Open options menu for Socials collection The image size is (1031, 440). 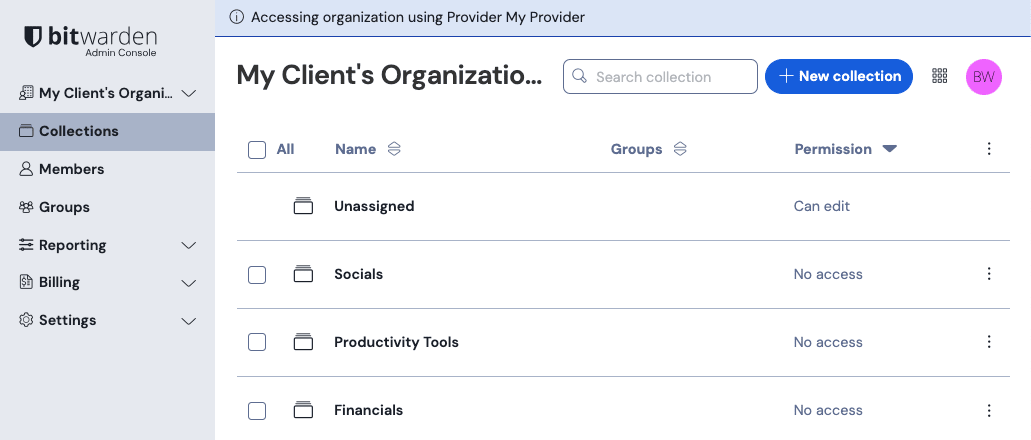coord(989,274)
